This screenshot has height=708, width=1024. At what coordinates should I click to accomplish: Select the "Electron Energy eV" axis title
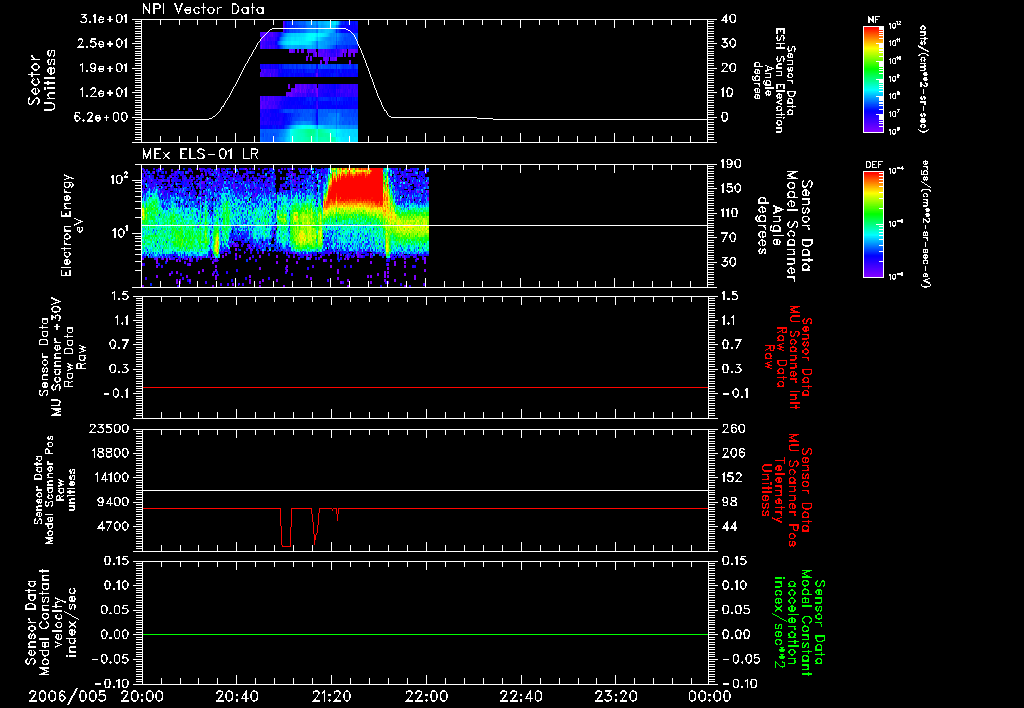(x=71, y=225)
